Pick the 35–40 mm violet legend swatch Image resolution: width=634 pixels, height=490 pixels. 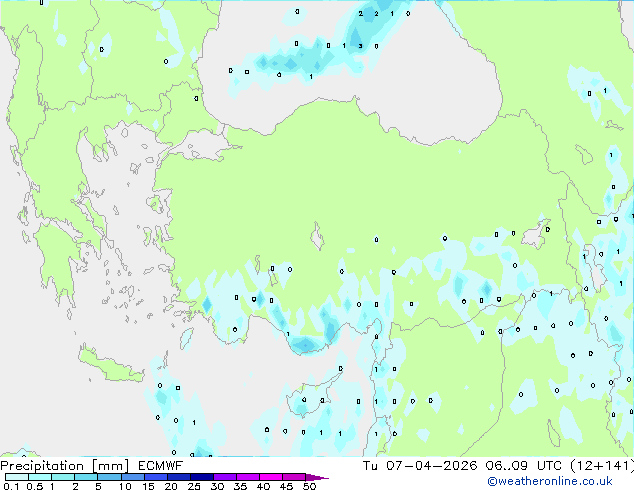pyautogui.click(x=247, y=477)
